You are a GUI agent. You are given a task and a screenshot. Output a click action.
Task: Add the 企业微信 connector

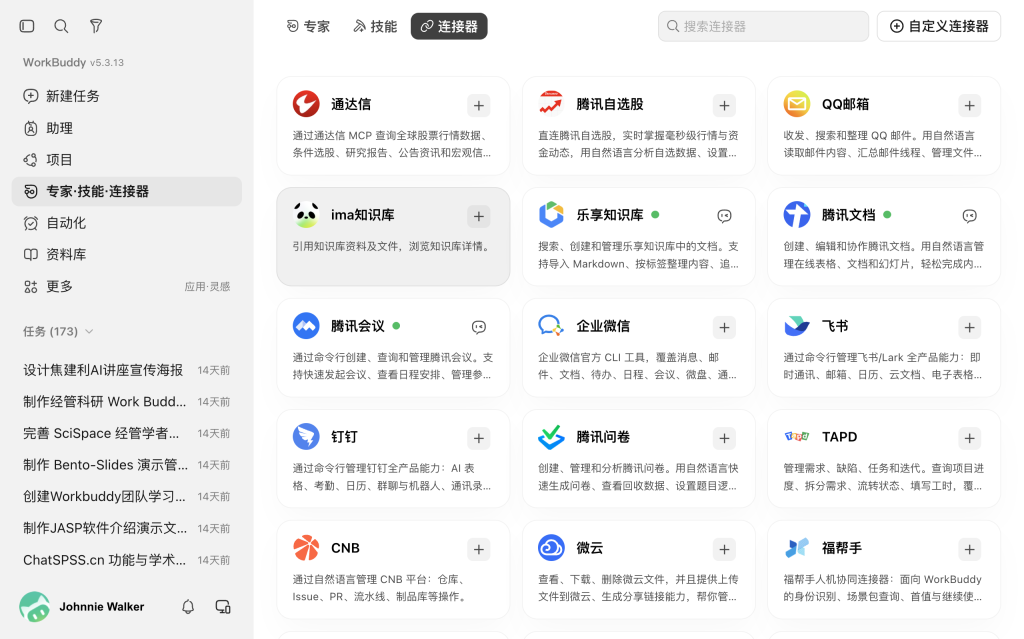click(x=724, y=327)
